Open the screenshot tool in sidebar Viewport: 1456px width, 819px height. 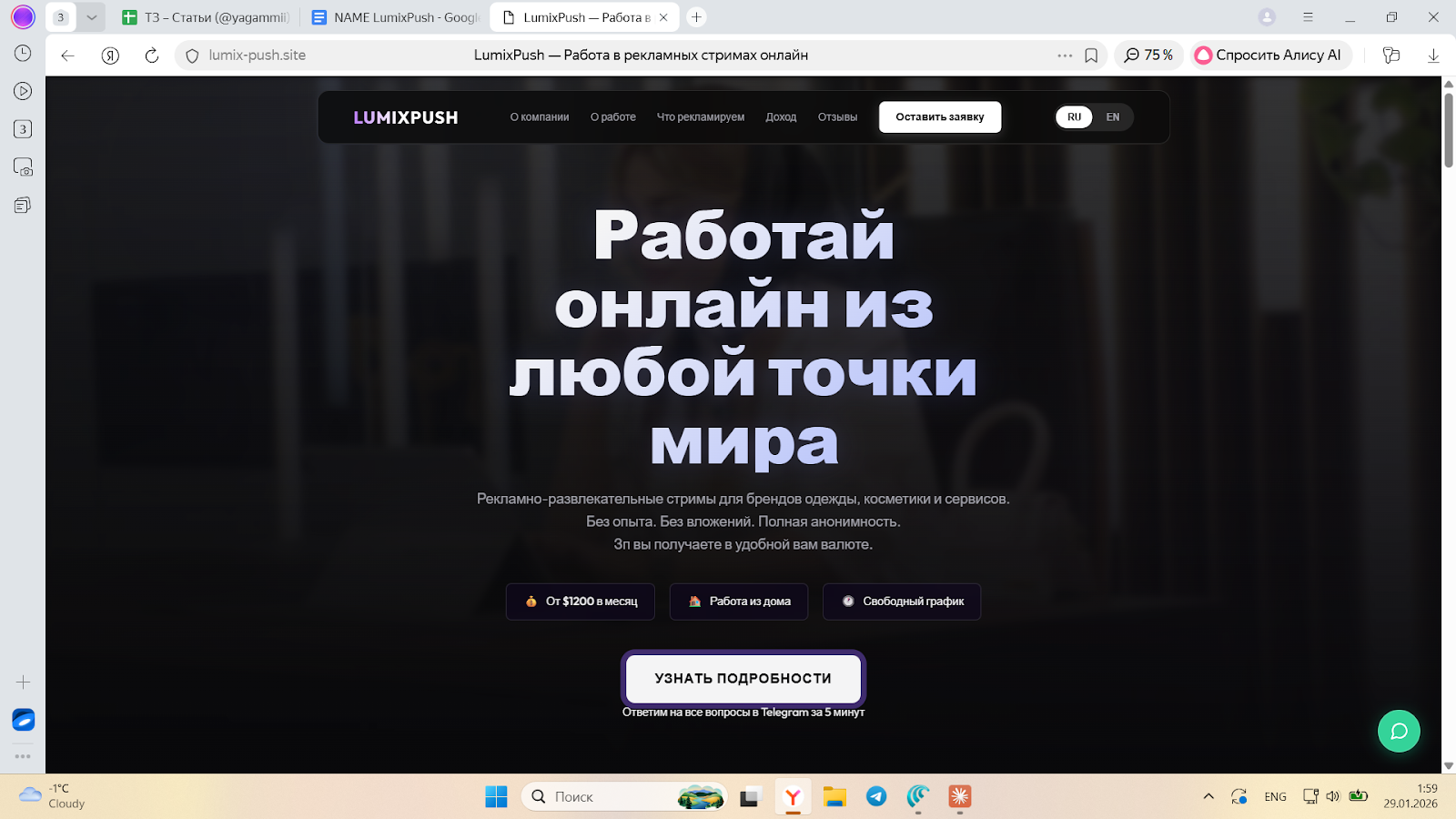click(x=23, y=167)
